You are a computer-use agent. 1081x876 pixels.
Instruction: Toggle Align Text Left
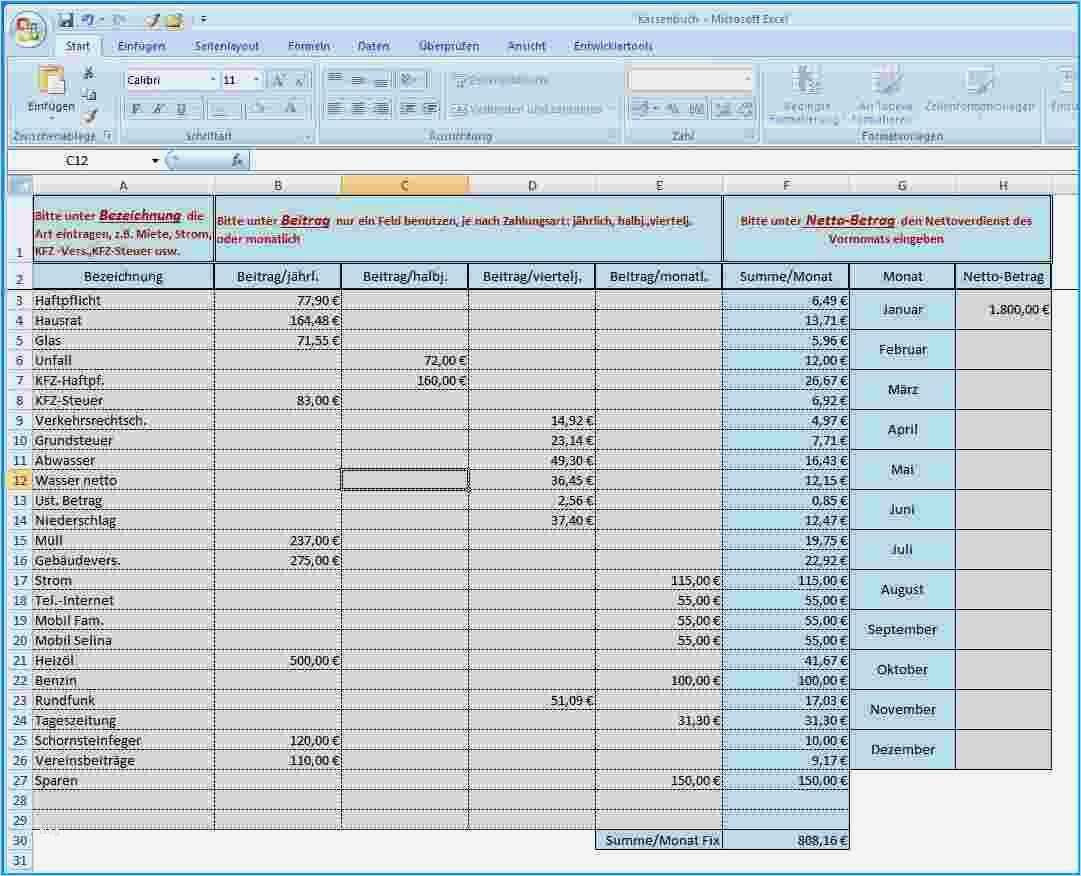pos(335,108)
